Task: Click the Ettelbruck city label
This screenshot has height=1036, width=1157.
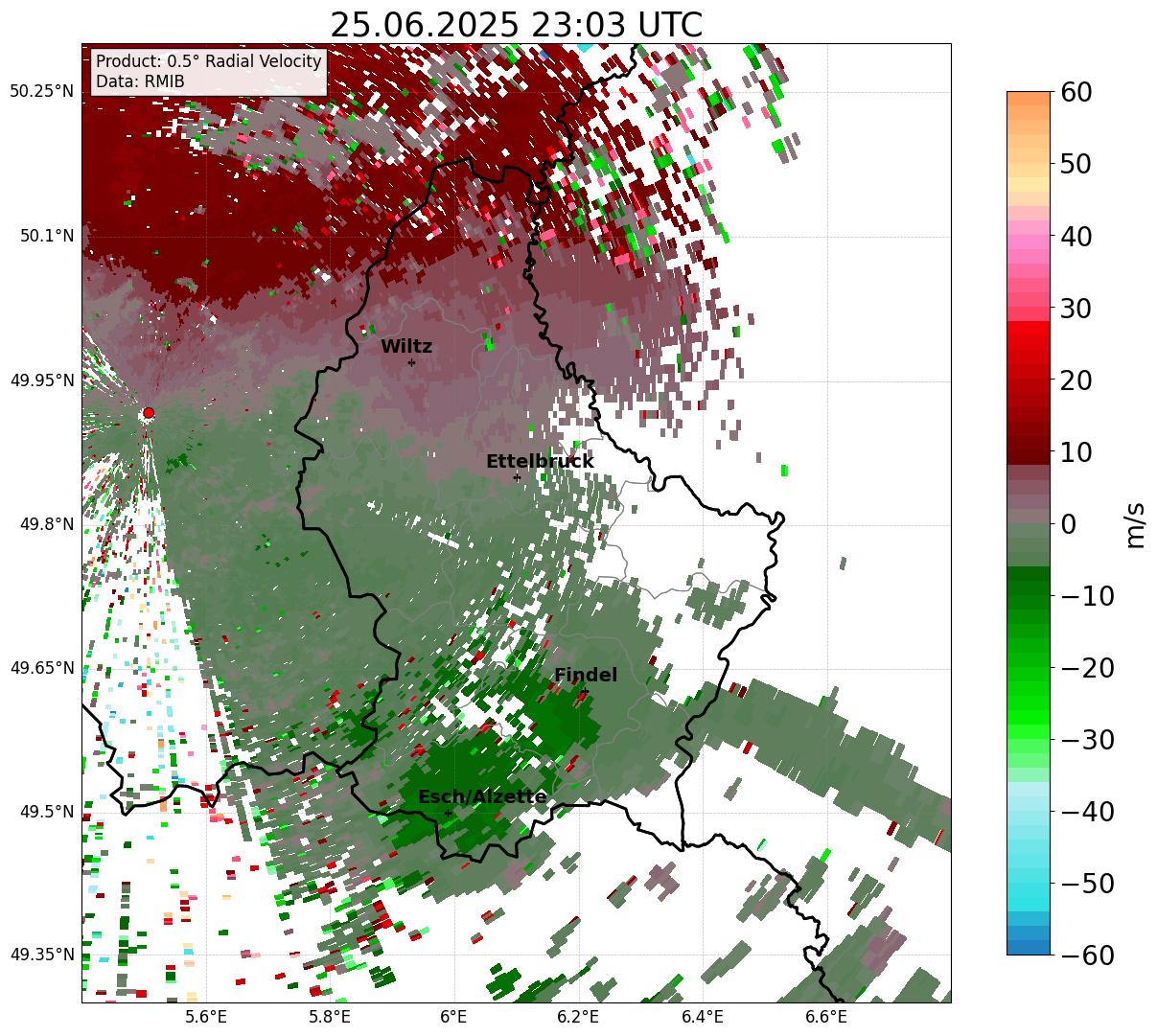Action: click(540, 462)
